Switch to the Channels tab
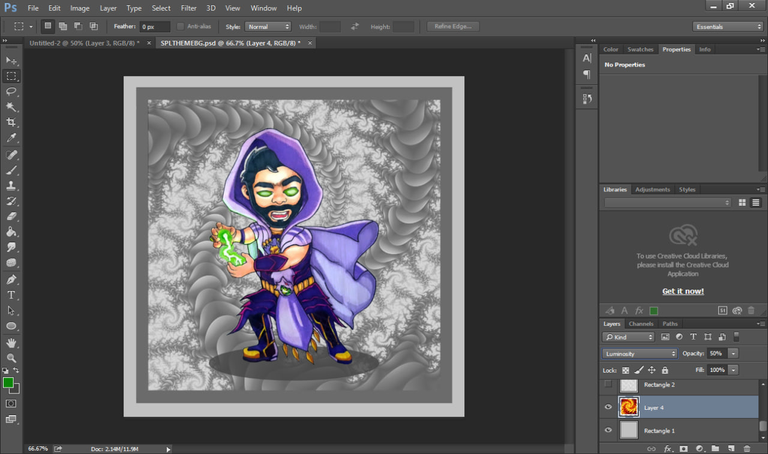Screen dimensions: 768x454 click(x=641, y=324)
